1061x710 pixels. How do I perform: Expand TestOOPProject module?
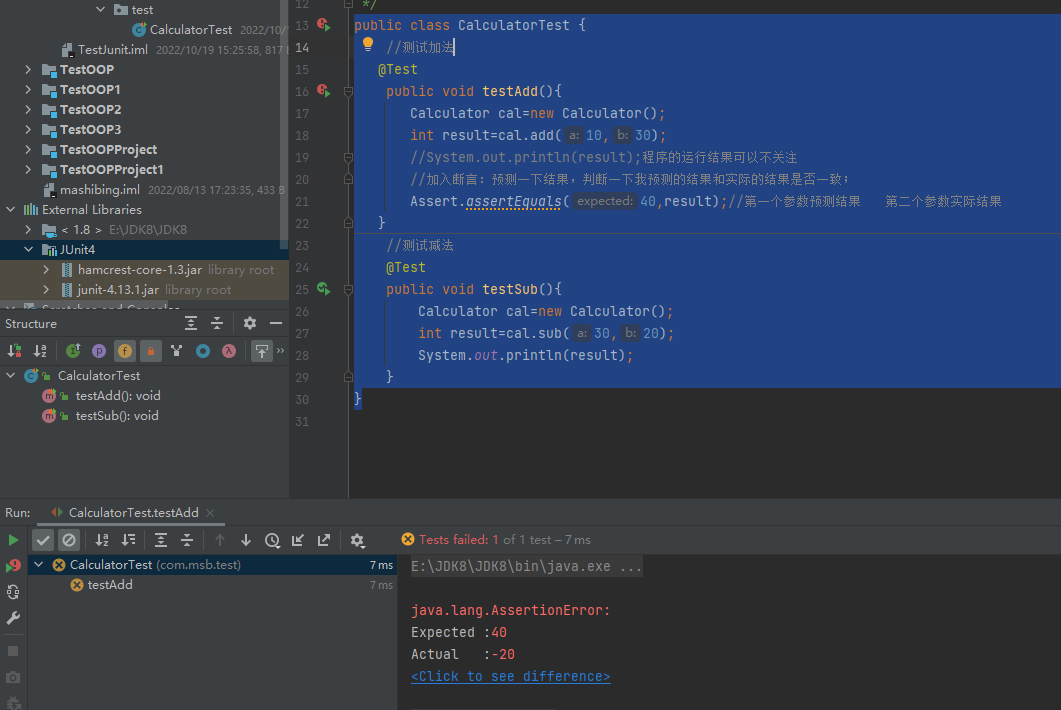[x=28, y=149]
